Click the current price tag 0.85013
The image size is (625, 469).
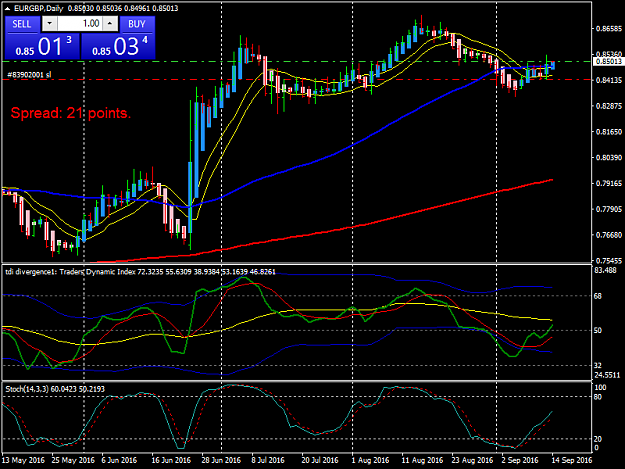(x=608, y=61)
